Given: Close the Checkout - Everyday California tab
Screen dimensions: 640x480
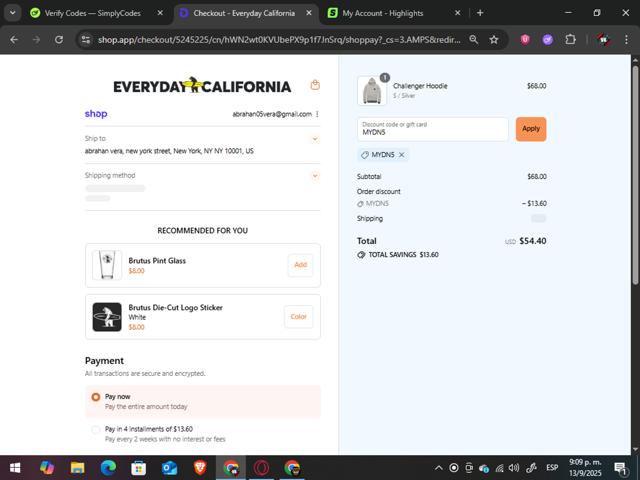Looking at the screenshot, I should coord(309,13).
